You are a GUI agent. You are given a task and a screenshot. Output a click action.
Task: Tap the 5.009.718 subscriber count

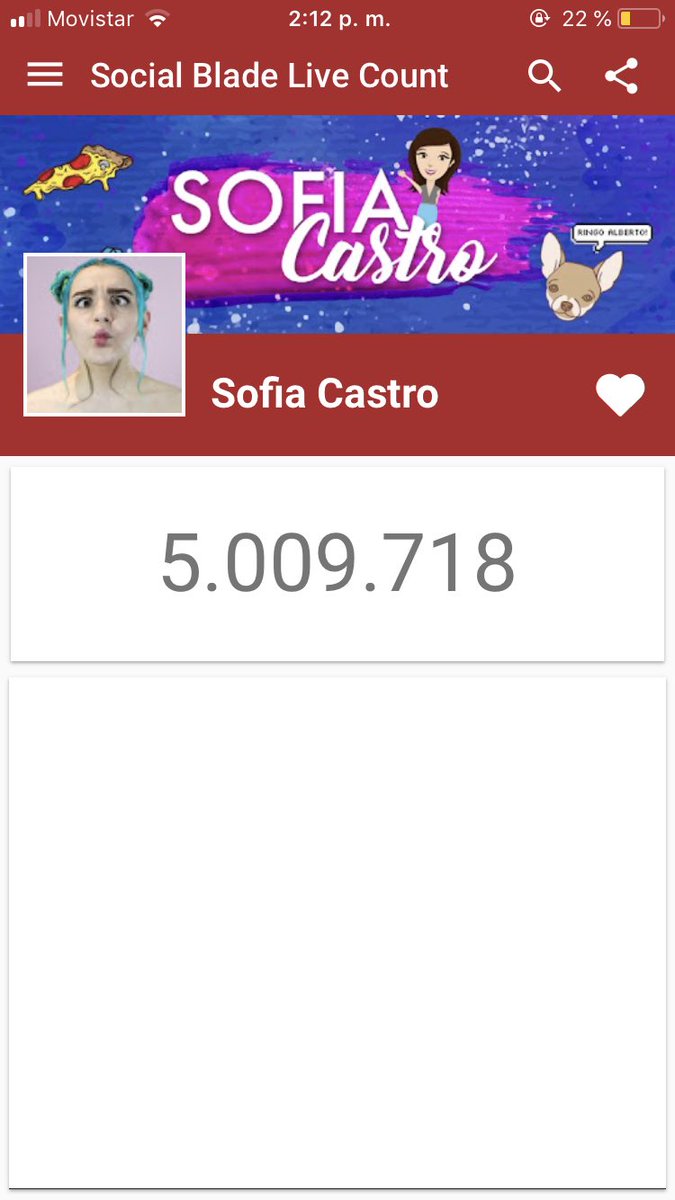coord(338,563)
